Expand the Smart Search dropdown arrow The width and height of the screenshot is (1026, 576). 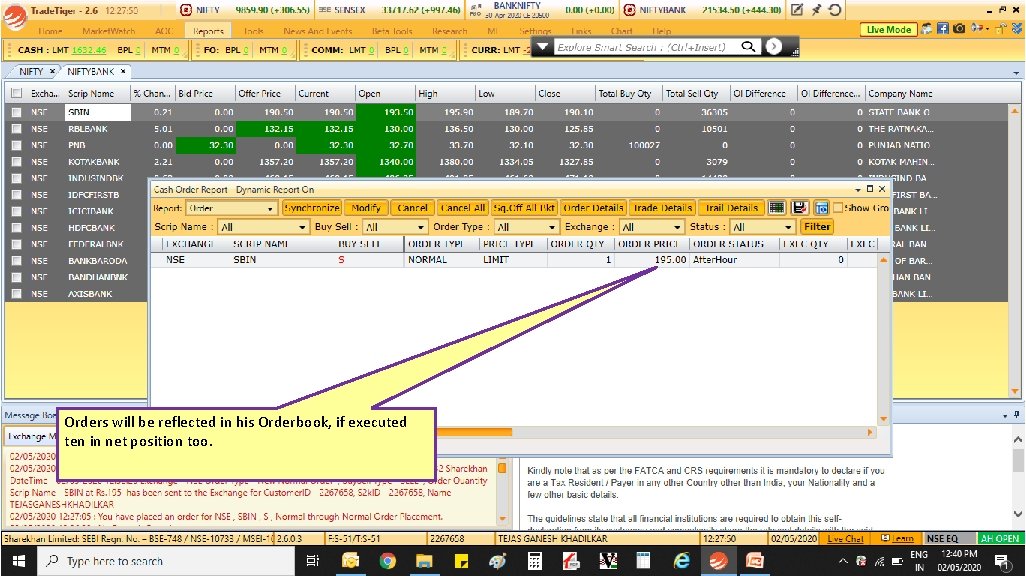click(542, 46)
